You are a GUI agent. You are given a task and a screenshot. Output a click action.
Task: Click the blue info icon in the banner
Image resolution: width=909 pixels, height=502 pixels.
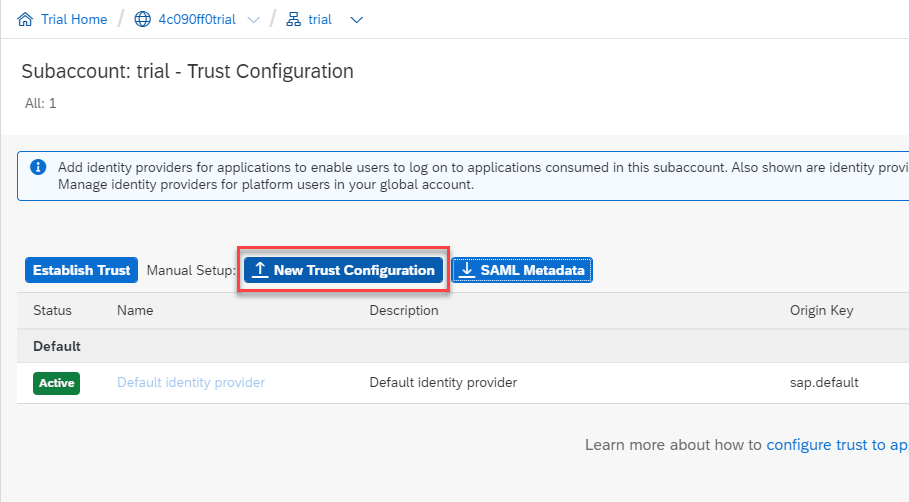(38, 167)
